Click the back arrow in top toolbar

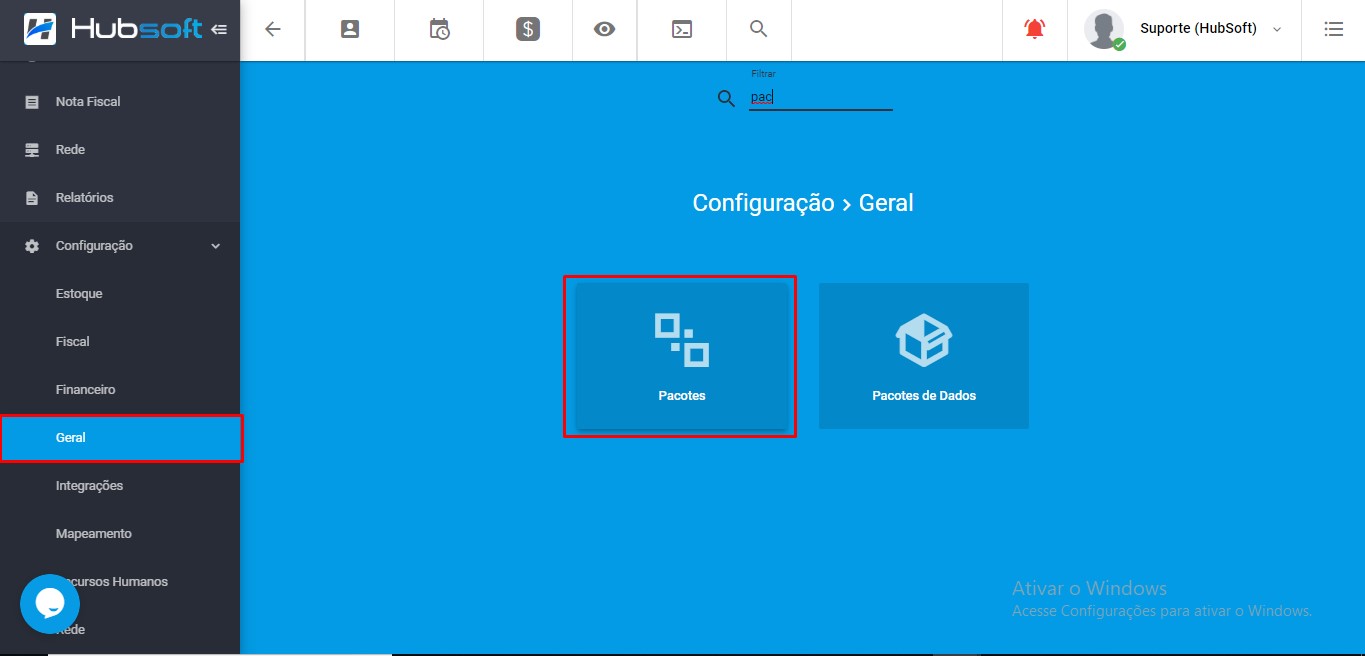coord(272,29)
